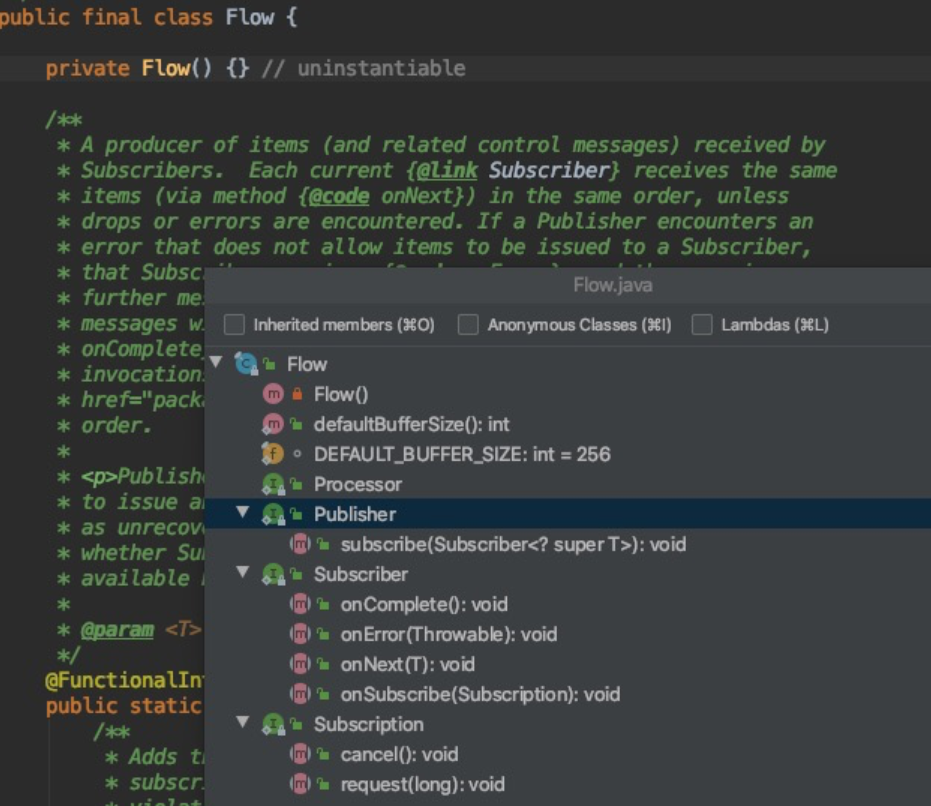The width and height of the screenshot is (931, 806).
Task: Click the cancel method icon
Action: coord(300,754)
